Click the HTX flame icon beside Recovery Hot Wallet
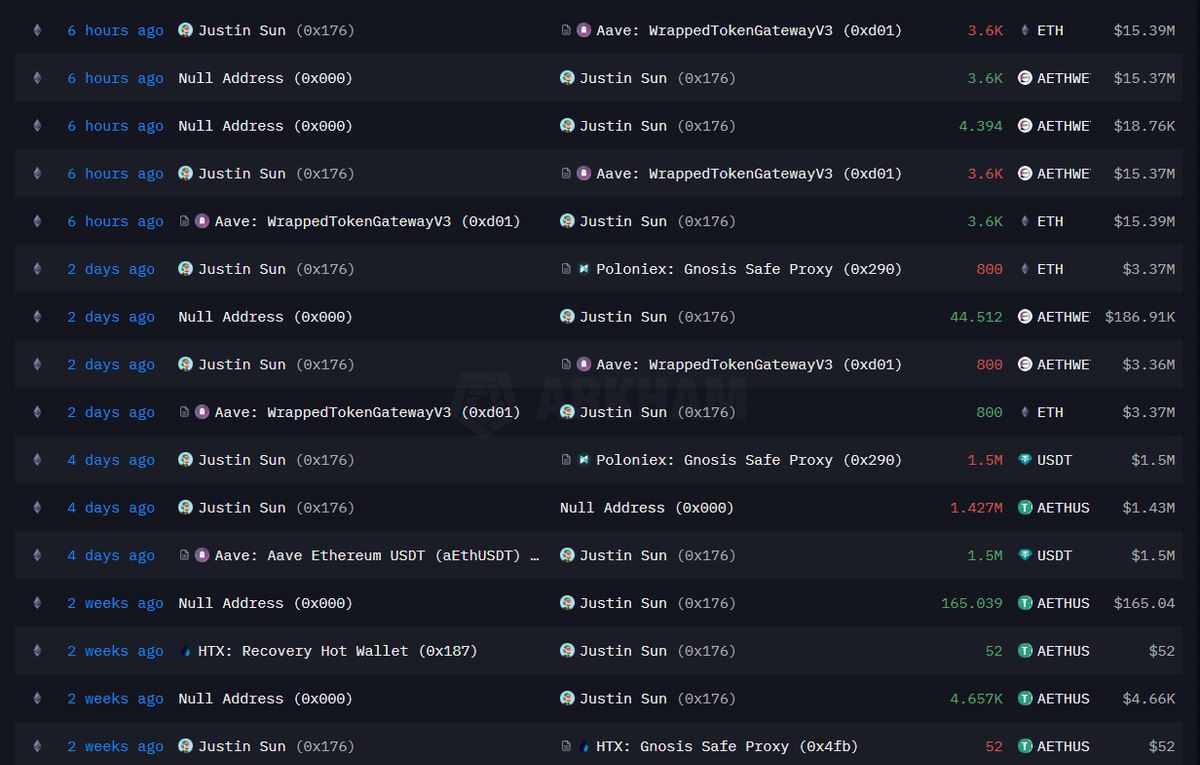1200x765 pixels. [x=185, y=651]
